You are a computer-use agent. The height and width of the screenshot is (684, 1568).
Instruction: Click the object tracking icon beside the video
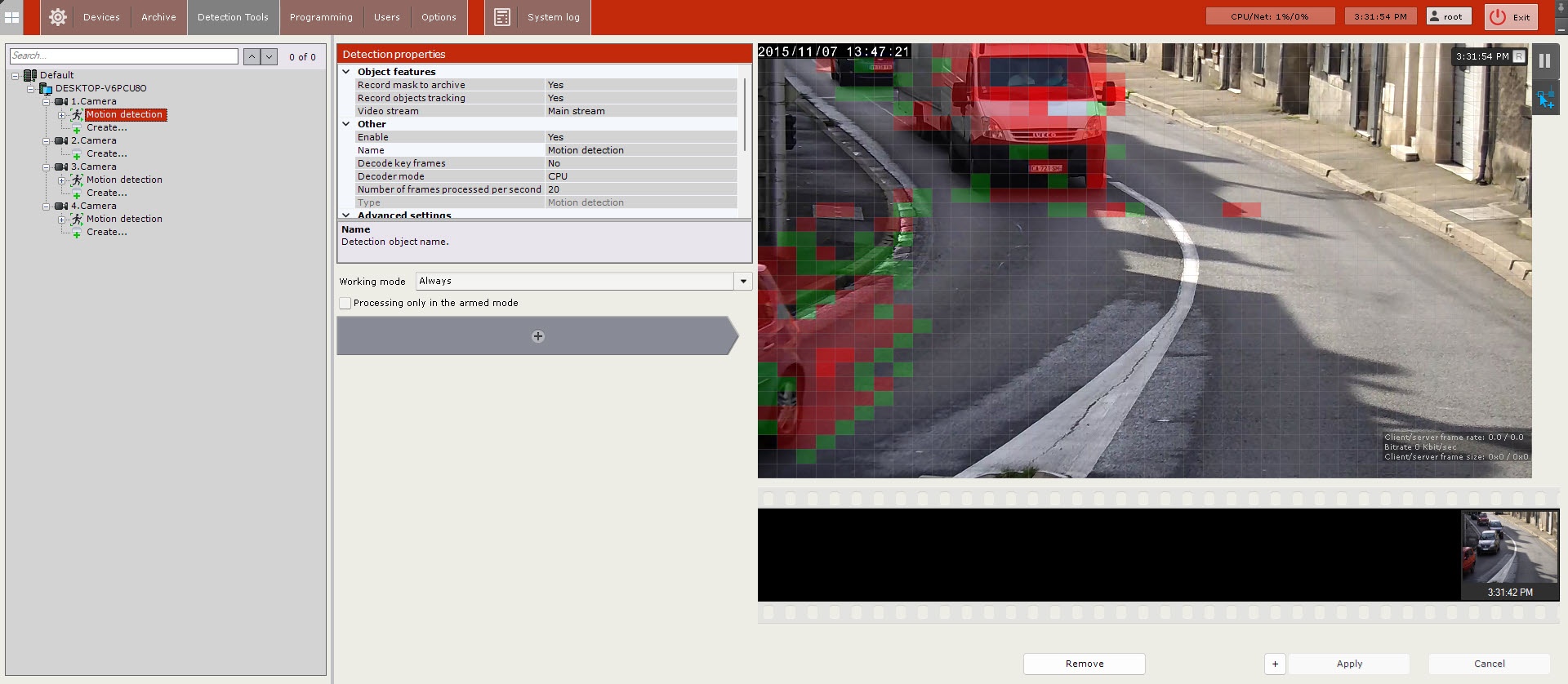pos(1545,100)
